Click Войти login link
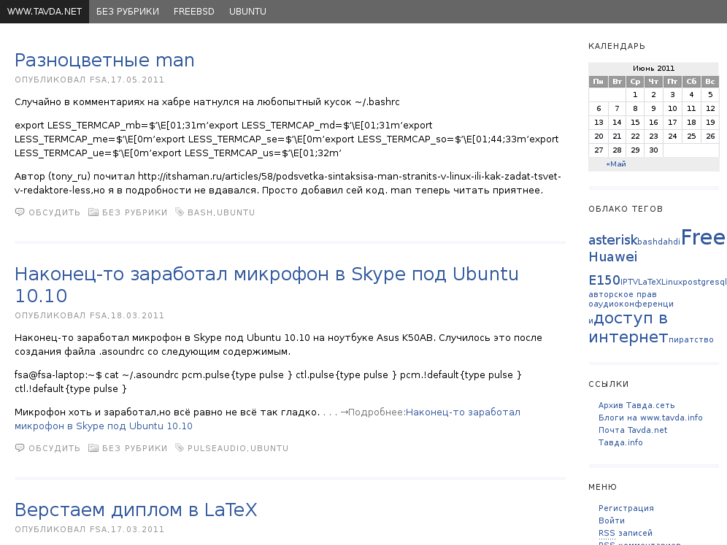The image size is (727, 545). click(612, 520)
